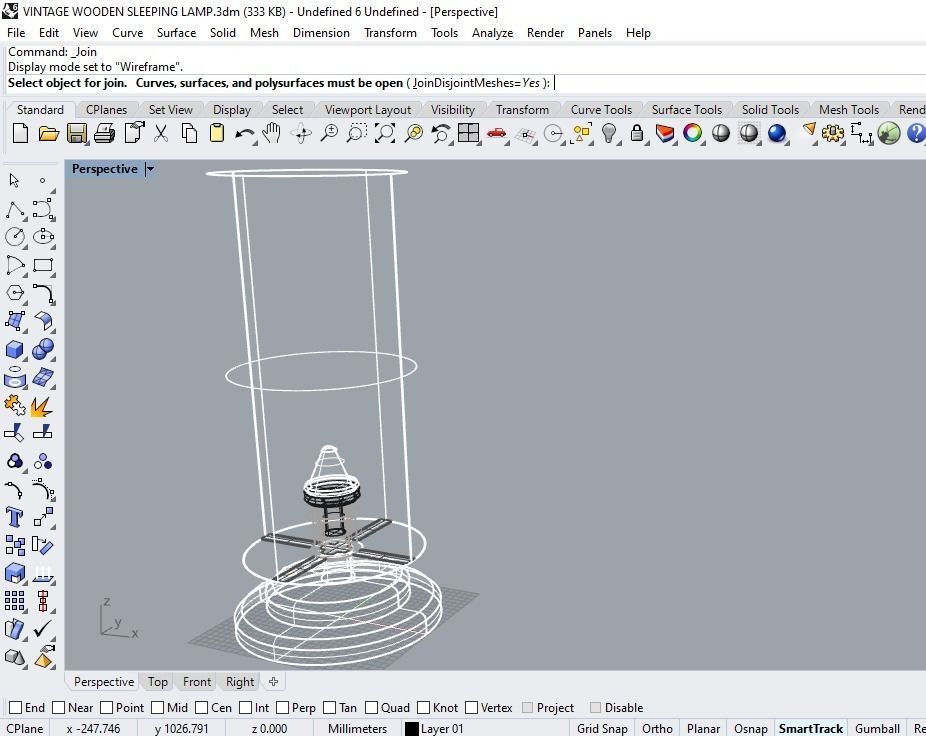
Task: Paste from the clipboard icon
Action: click(x=217, y=133)
